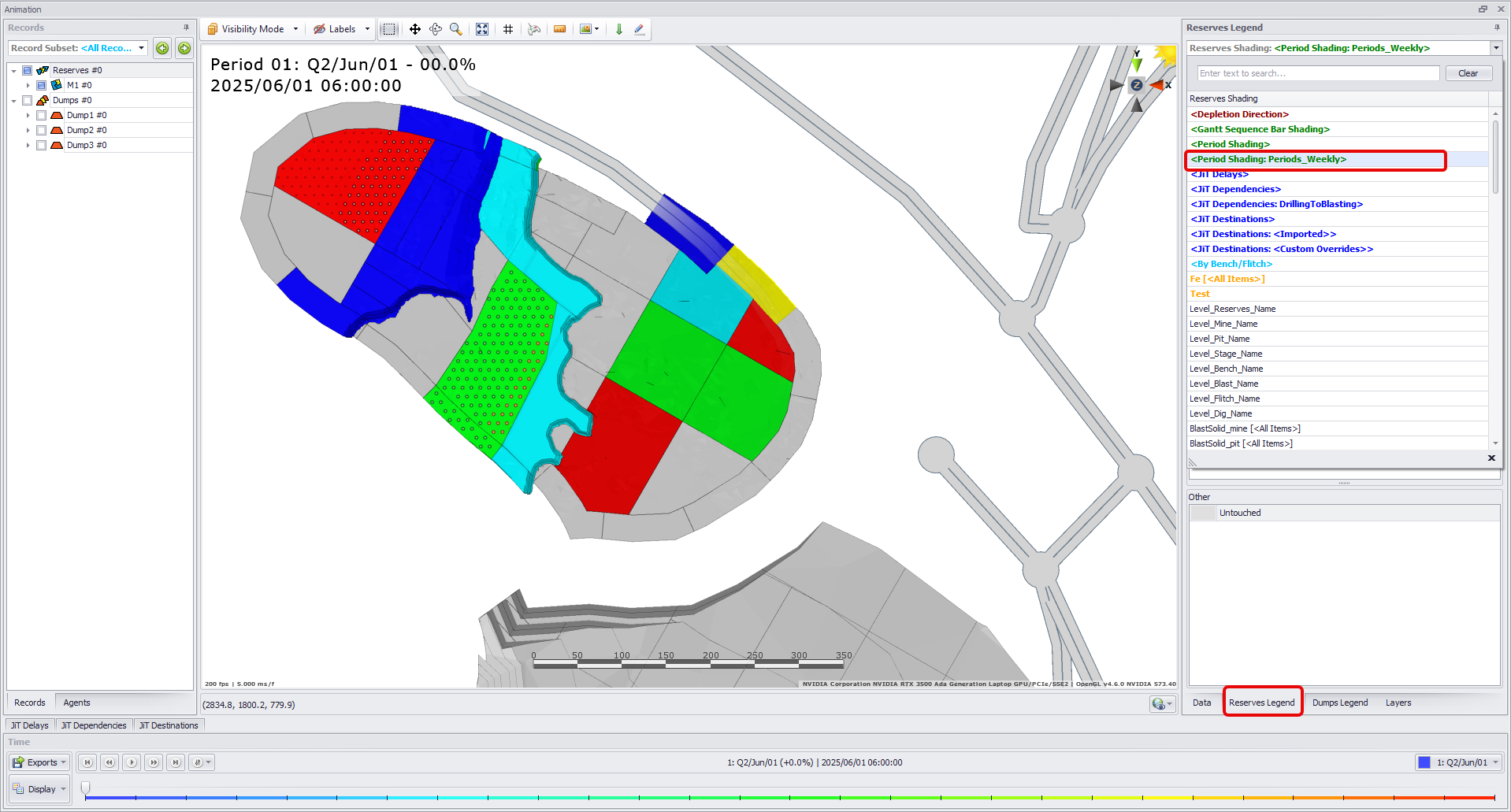Collapse the Reserves #0 tree node
The height and width of the screenshot is (812, 1511).
(x=13, y=71)
